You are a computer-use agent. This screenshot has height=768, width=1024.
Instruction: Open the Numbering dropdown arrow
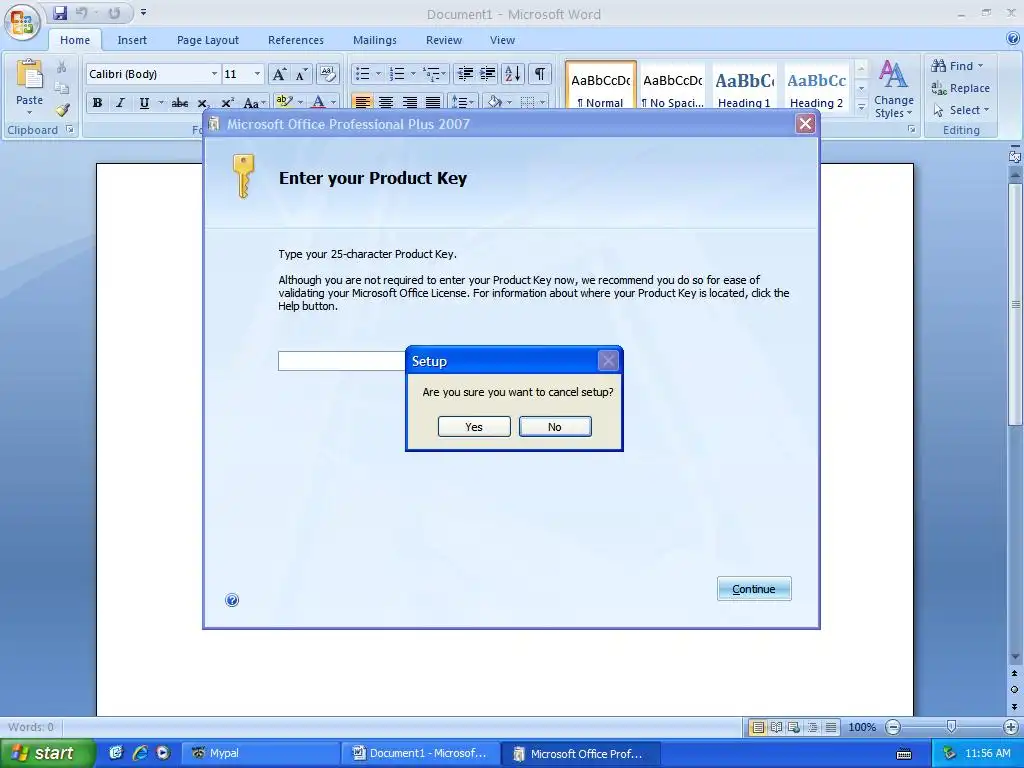413,74
